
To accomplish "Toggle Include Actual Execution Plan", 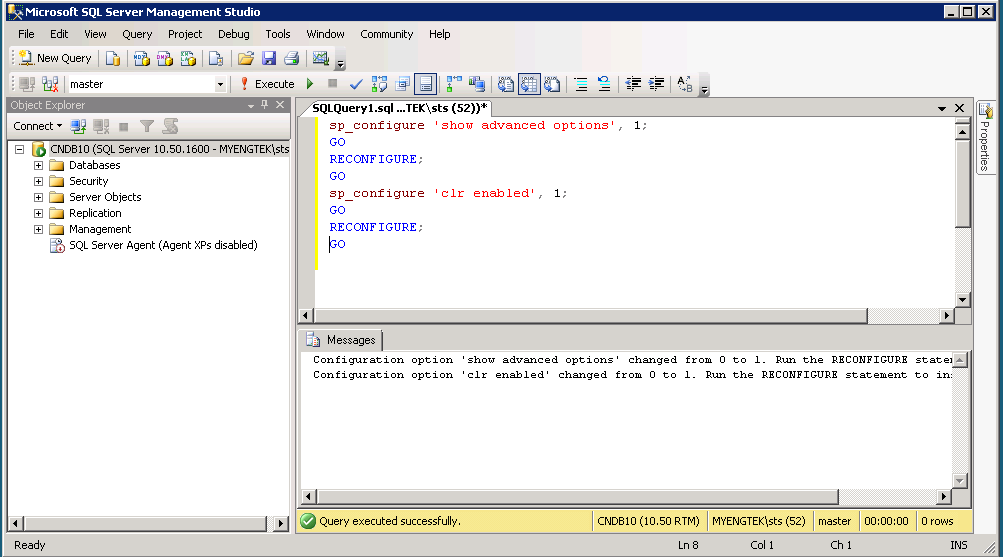I will (x=454, y=84).
